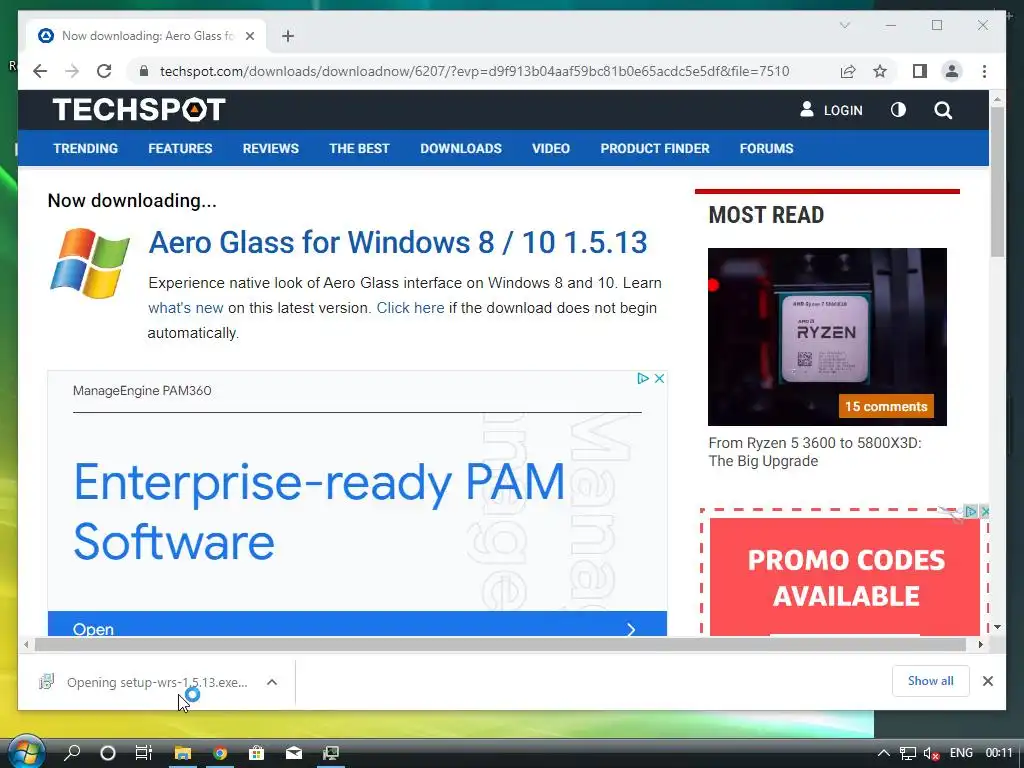Viewport: 1024px width, 768px height.
Task: Open TechSpot search magnifier
Action: (942, 110)
